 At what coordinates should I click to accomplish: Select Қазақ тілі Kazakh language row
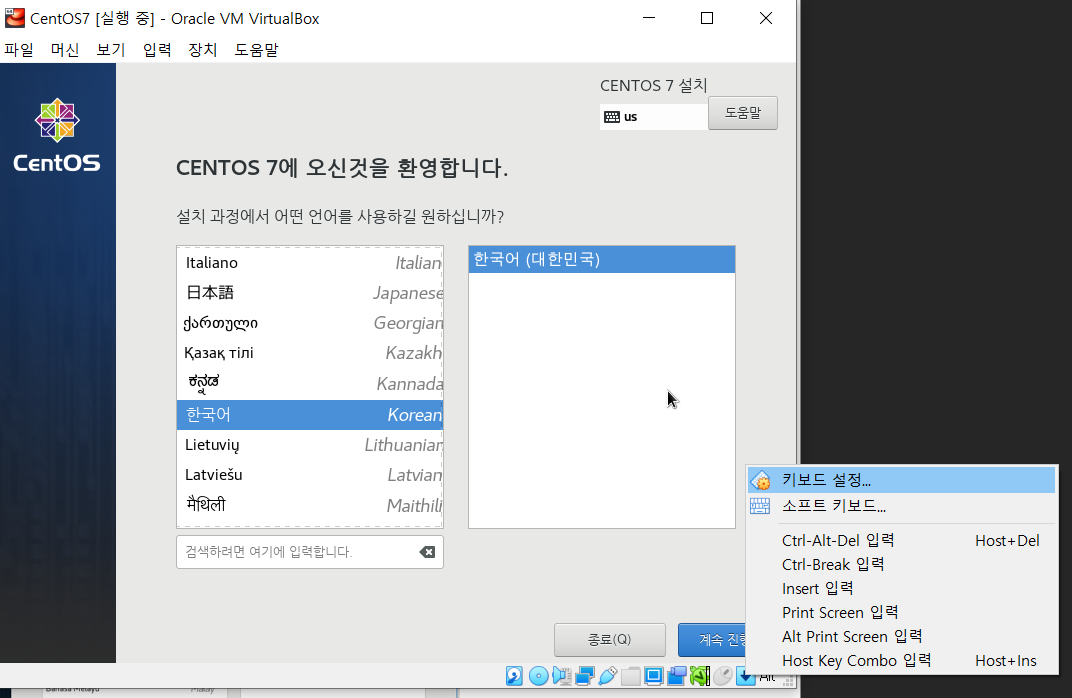310,353
